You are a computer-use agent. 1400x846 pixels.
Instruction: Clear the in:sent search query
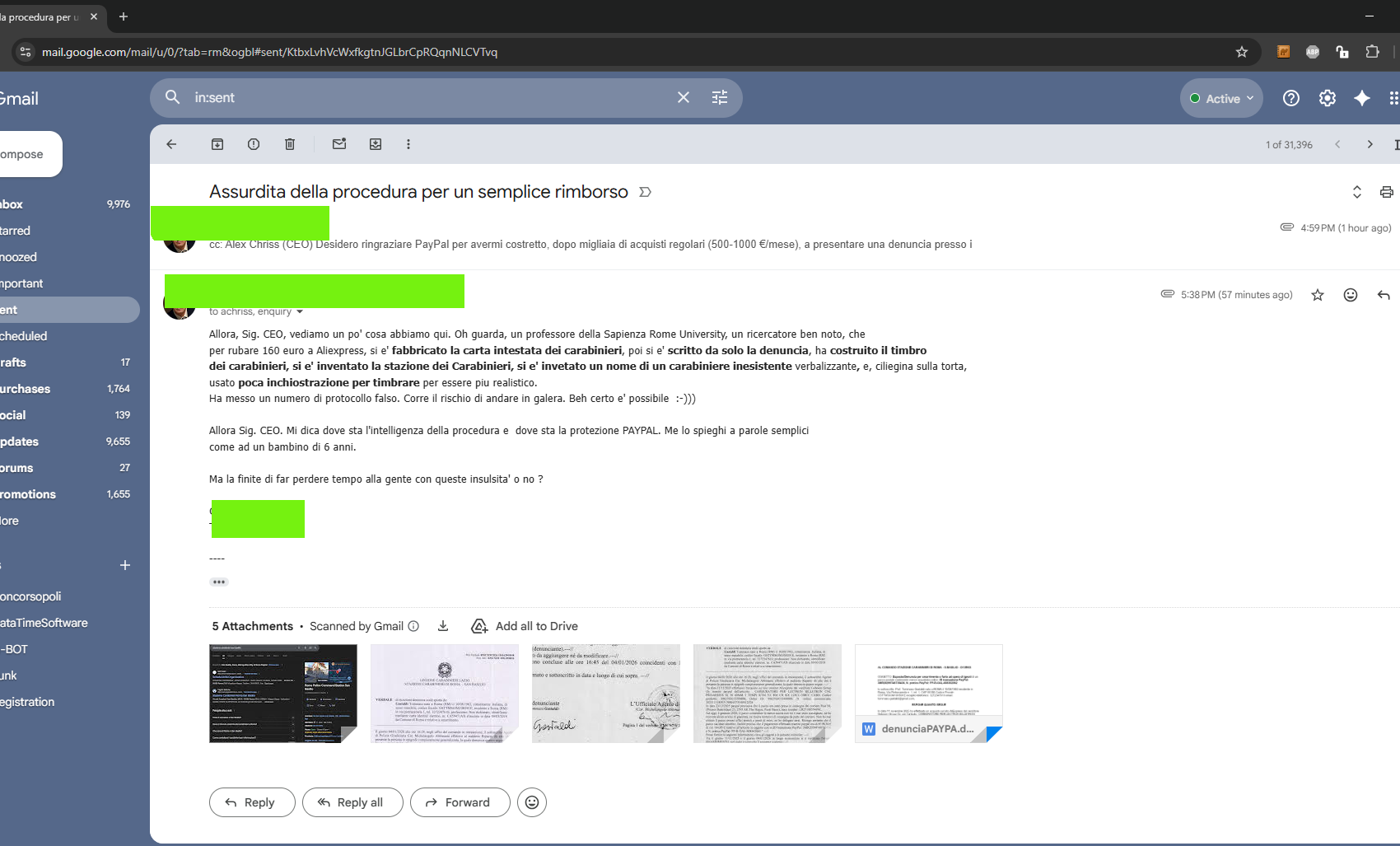click(x=684, y=97)
